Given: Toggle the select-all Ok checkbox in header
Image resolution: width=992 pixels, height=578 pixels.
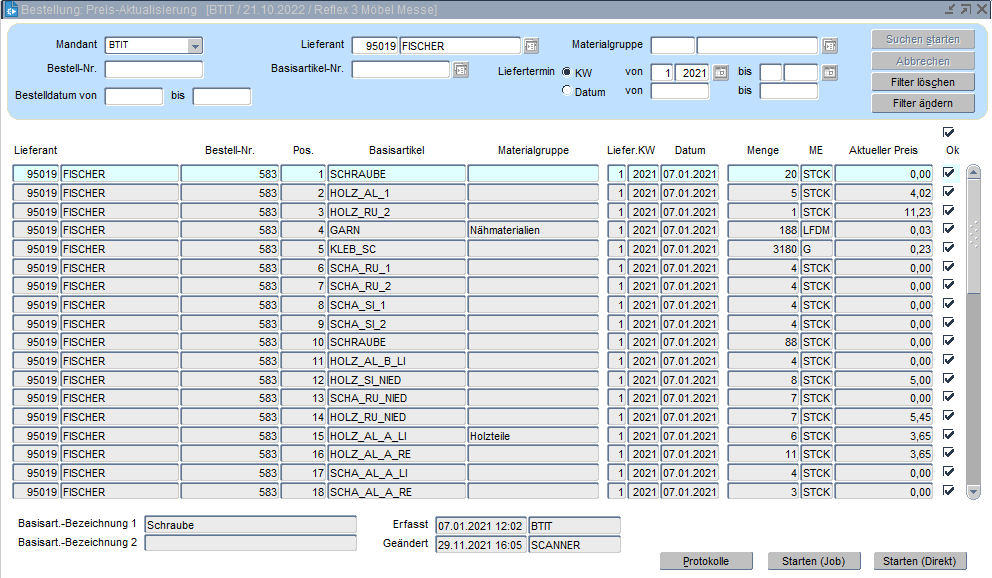Looking at the screenshot, I should coord(948,132).
